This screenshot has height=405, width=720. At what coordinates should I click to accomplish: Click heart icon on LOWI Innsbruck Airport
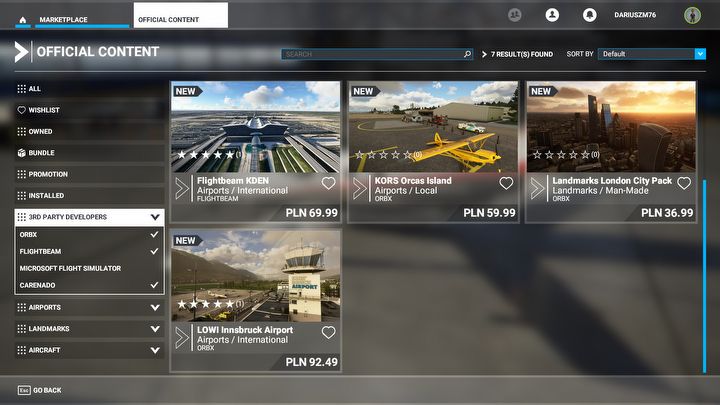[328, 332]
